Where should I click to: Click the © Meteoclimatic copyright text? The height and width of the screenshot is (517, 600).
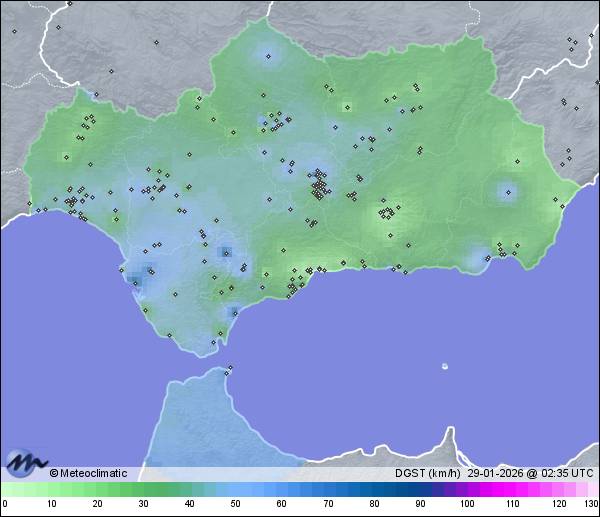pyautogui.click(x=89, y=473)
